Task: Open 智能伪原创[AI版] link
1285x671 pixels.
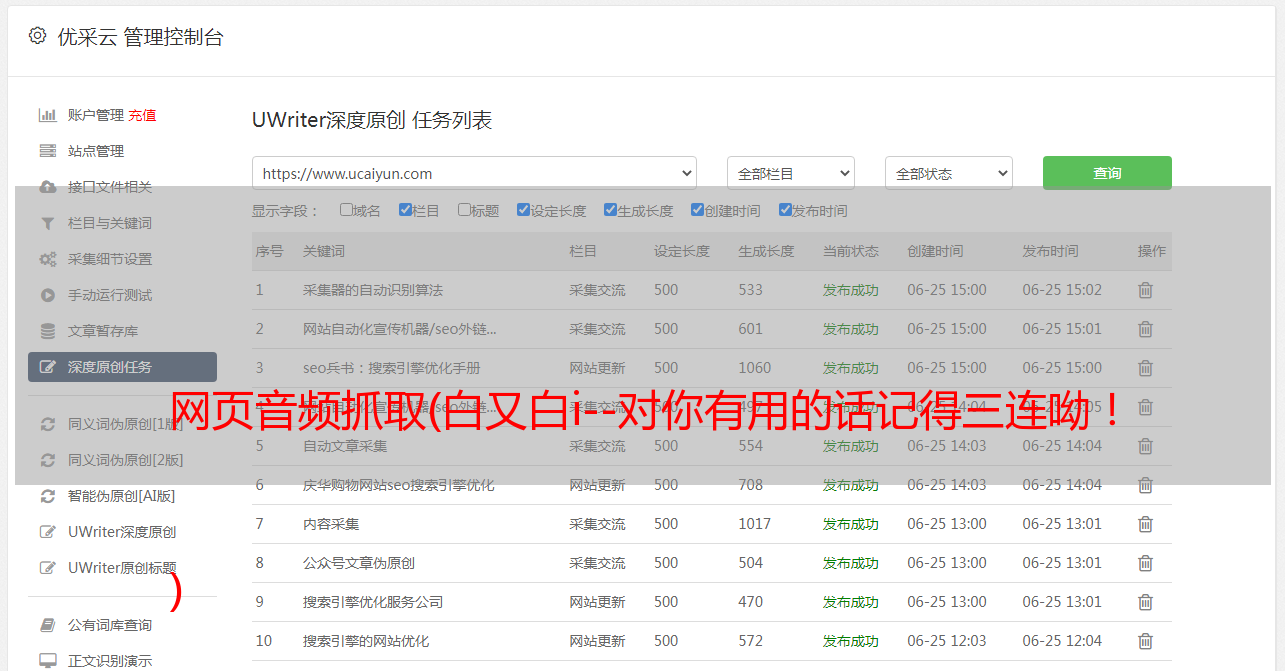Action: pyautogui.click(x=121, y=496)
